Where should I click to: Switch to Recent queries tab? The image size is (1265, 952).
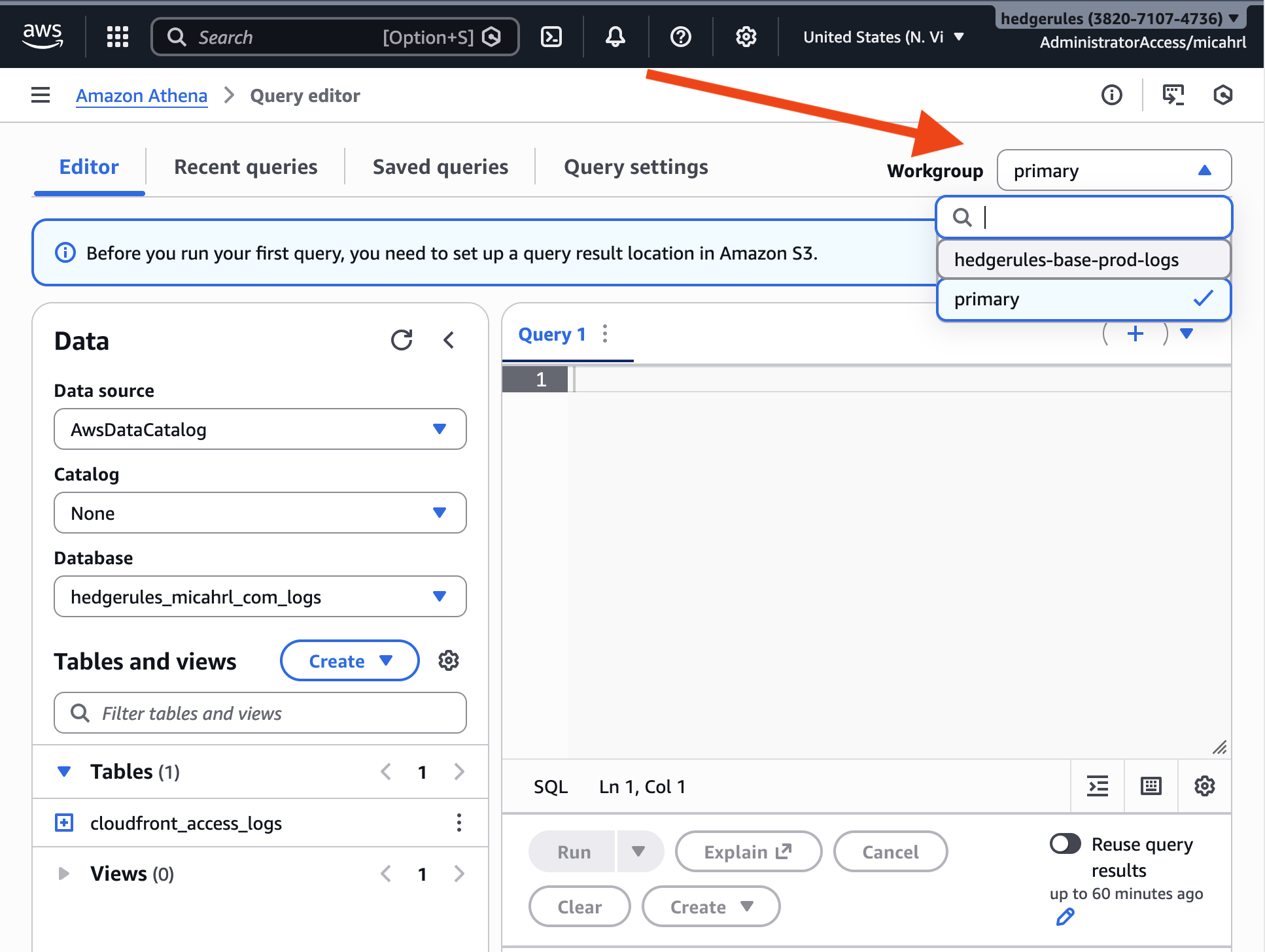point(245,167)
